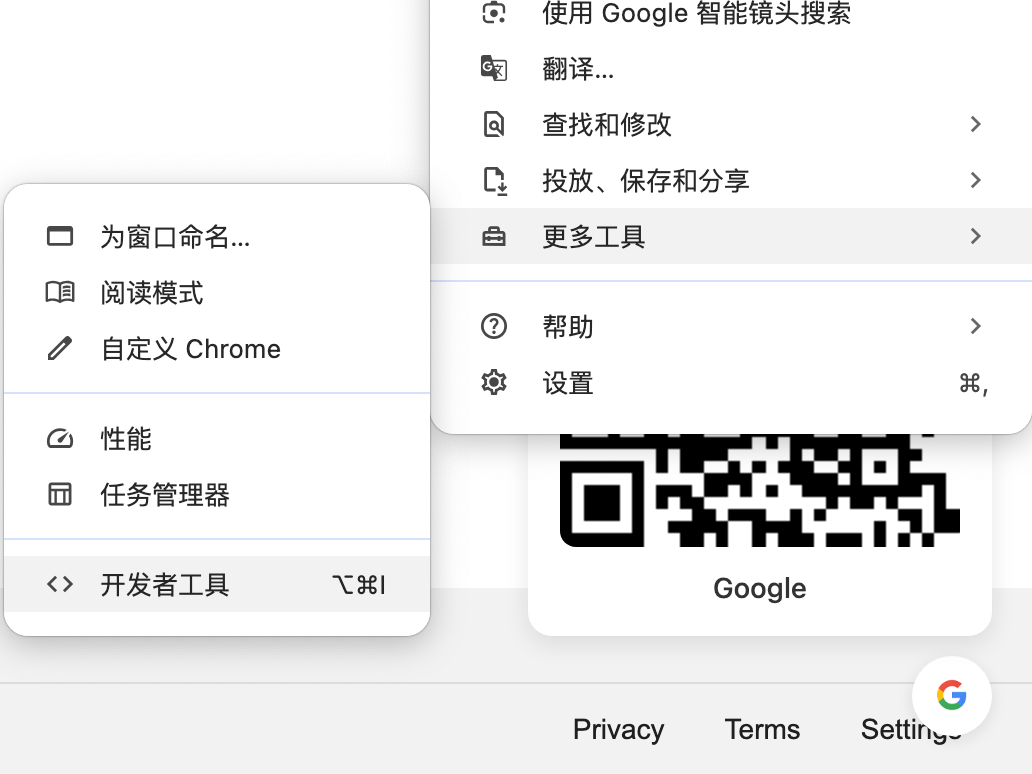
Task: Choose 为窗口命名... menu item
Action: click(x=175, y=237)
